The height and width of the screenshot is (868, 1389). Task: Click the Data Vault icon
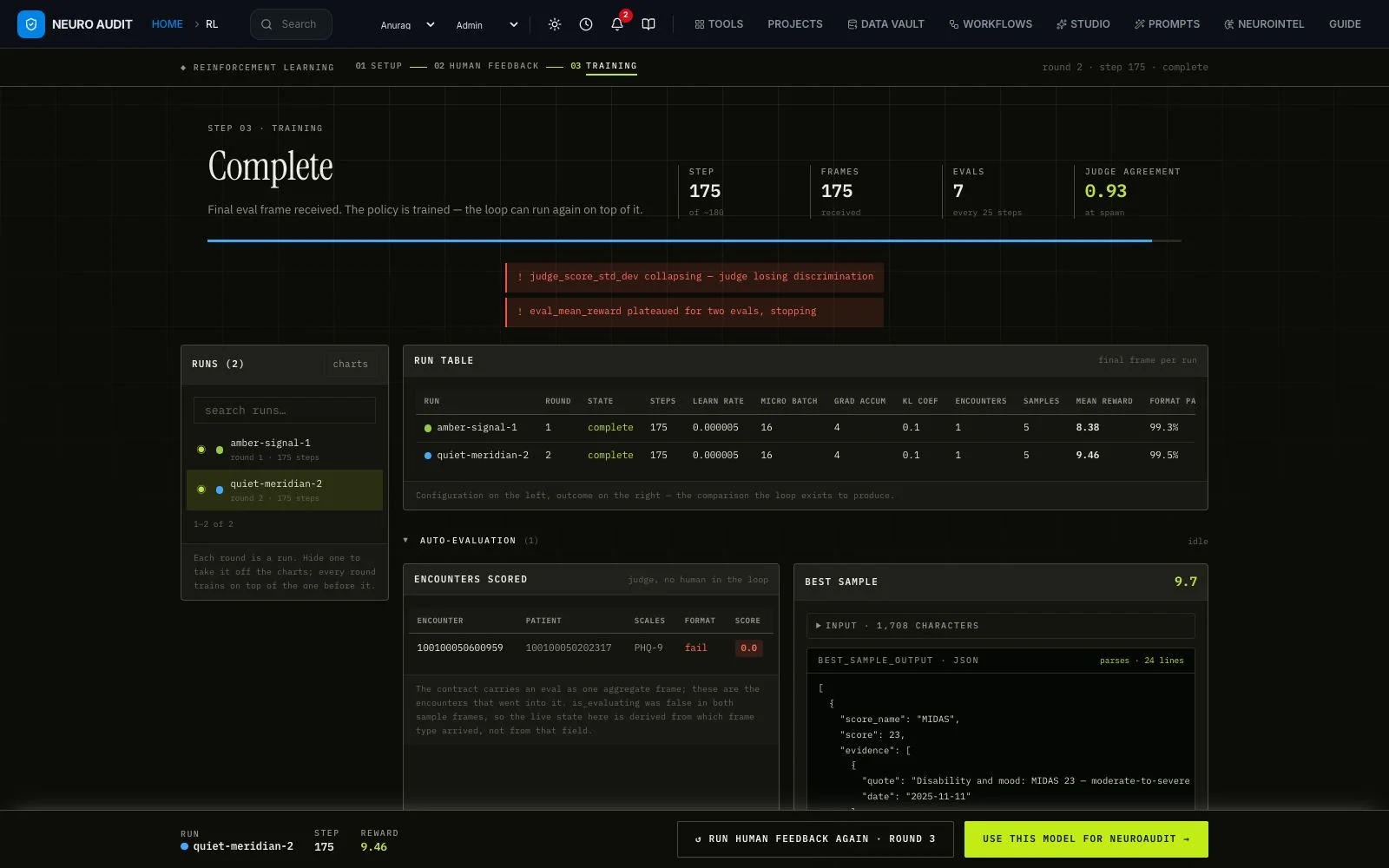click(852, 24)
